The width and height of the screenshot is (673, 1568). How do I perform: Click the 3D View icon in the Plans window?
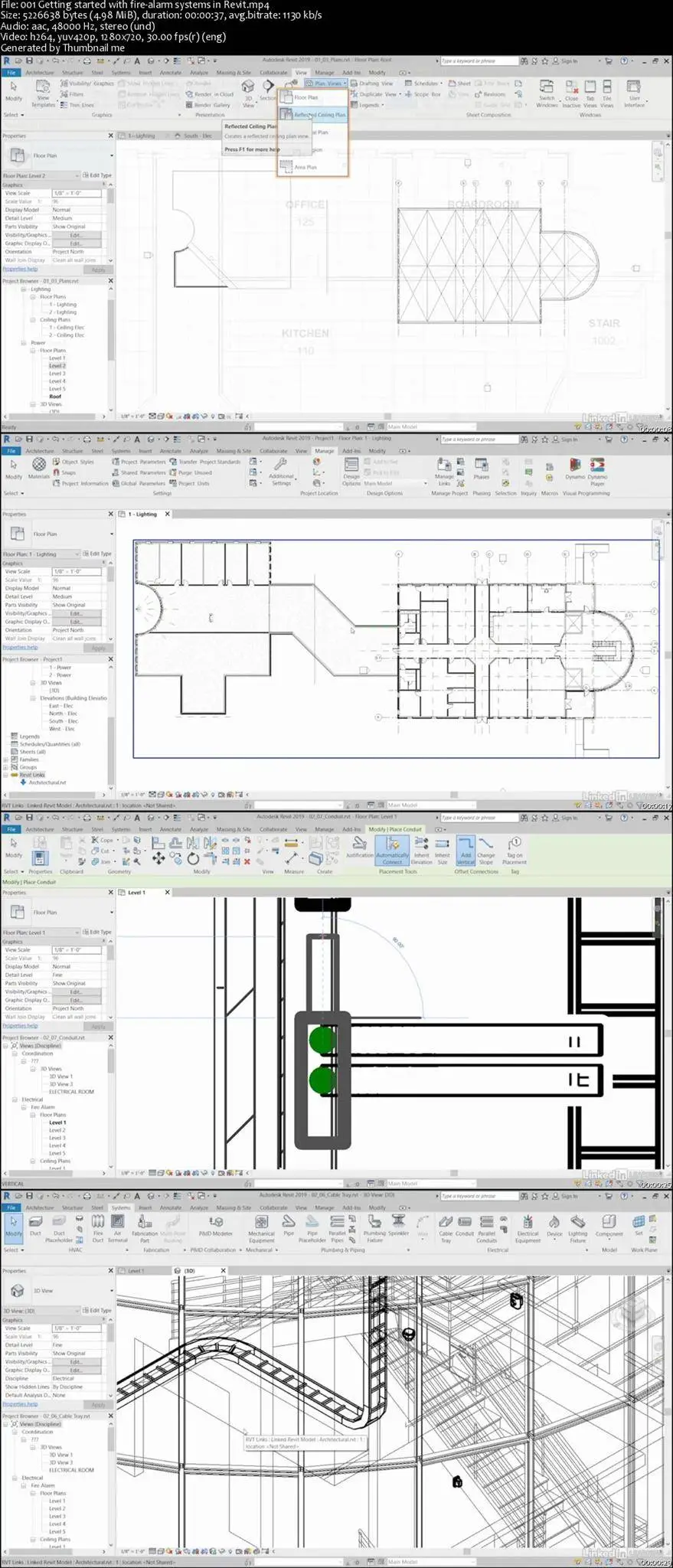coord(248,93)
